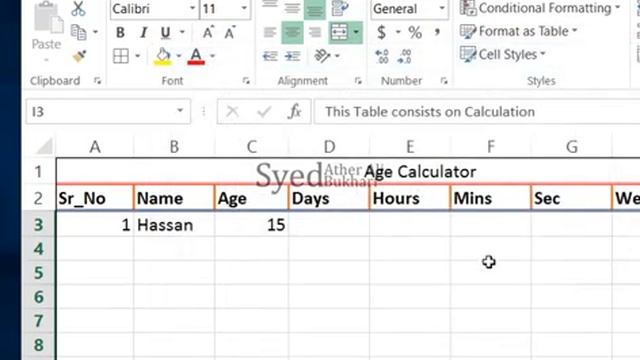Open the Clipboard dialog launcher
Viewport: 640px width, 360px height.
click(x=98, y=81)
